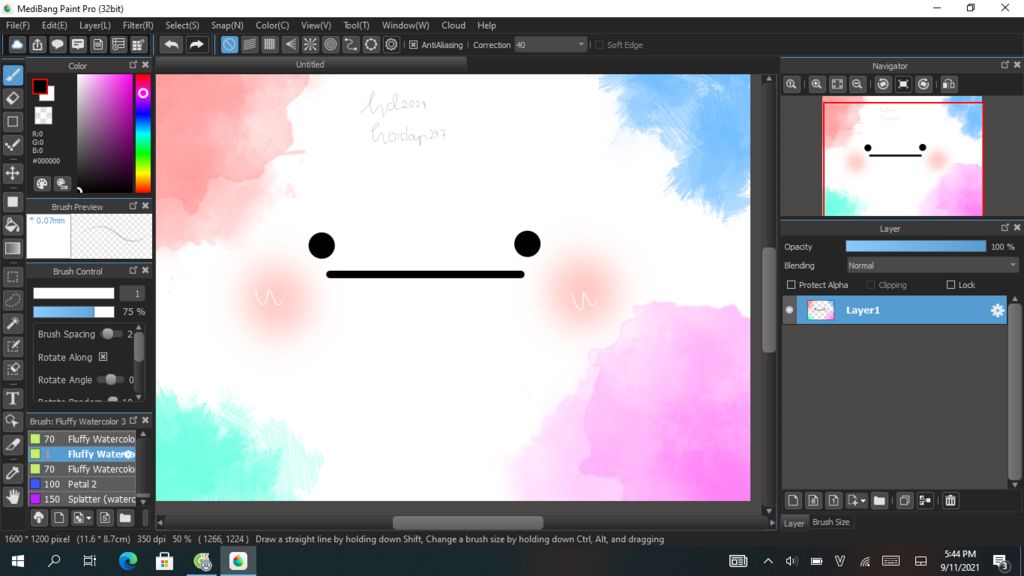Open the File menu

coord(18,25)
